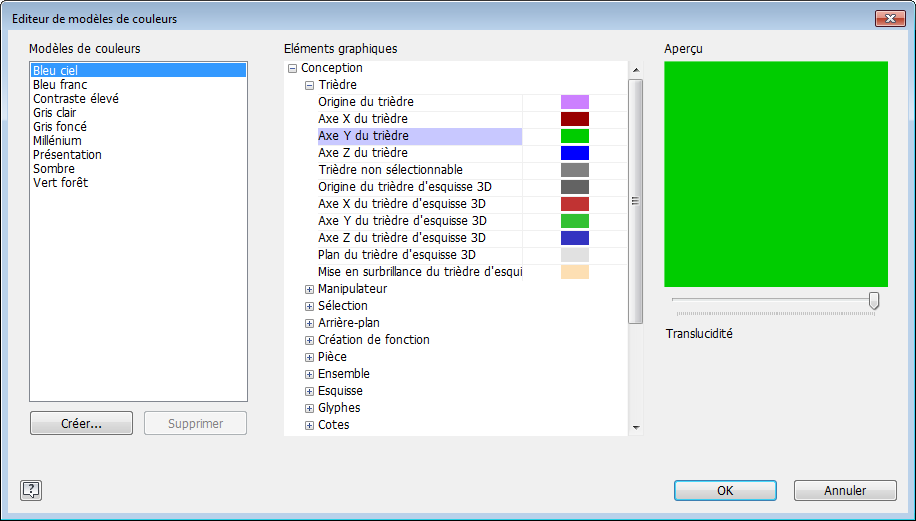
Task: Cancel with the Annuler button
Action: (845, 491)
